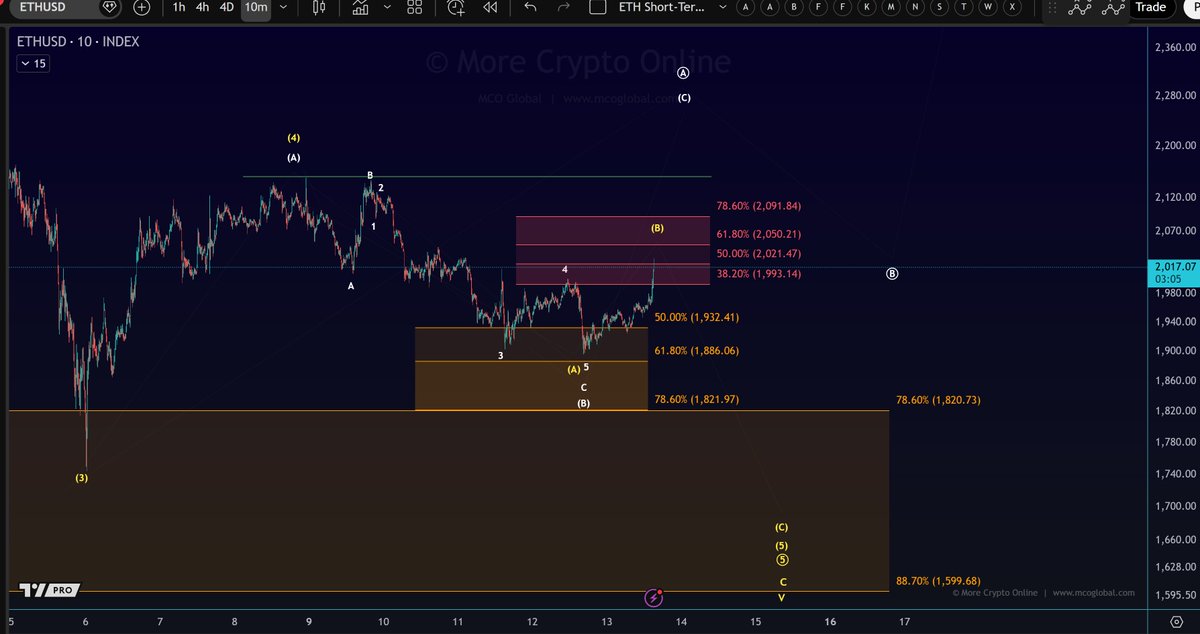Open the Trade panel button
This screenshot has height=634, width=1200.
1150,7
